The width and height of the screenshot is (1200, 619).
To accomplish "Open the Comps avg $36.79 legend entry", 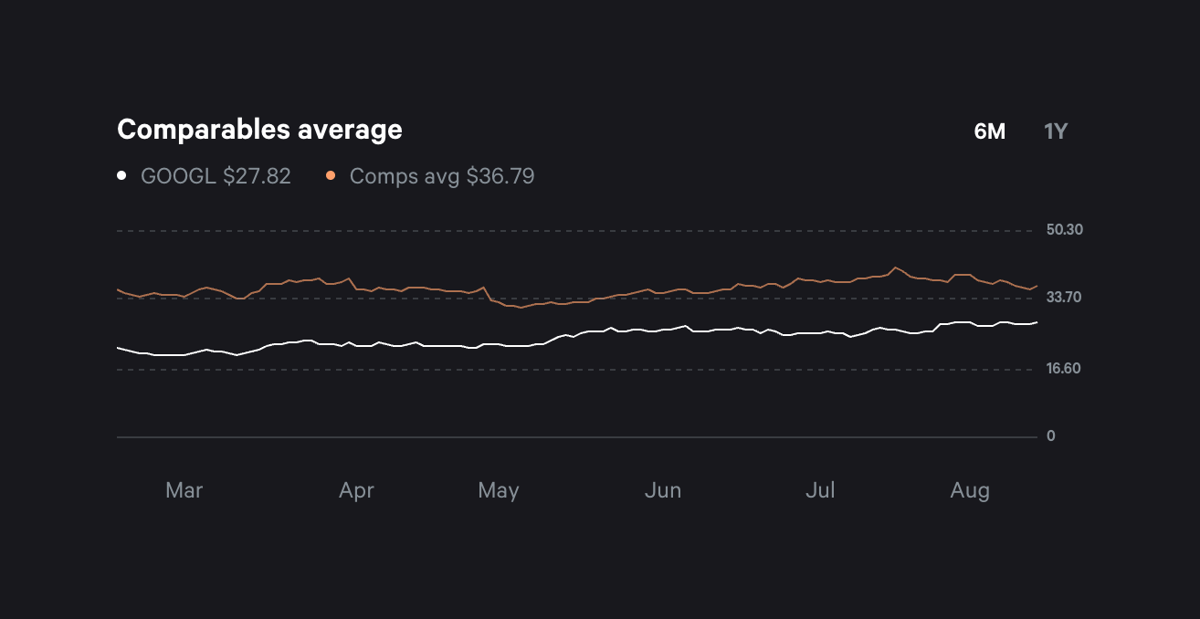I will pyautogui.click(x=441, y=175).
